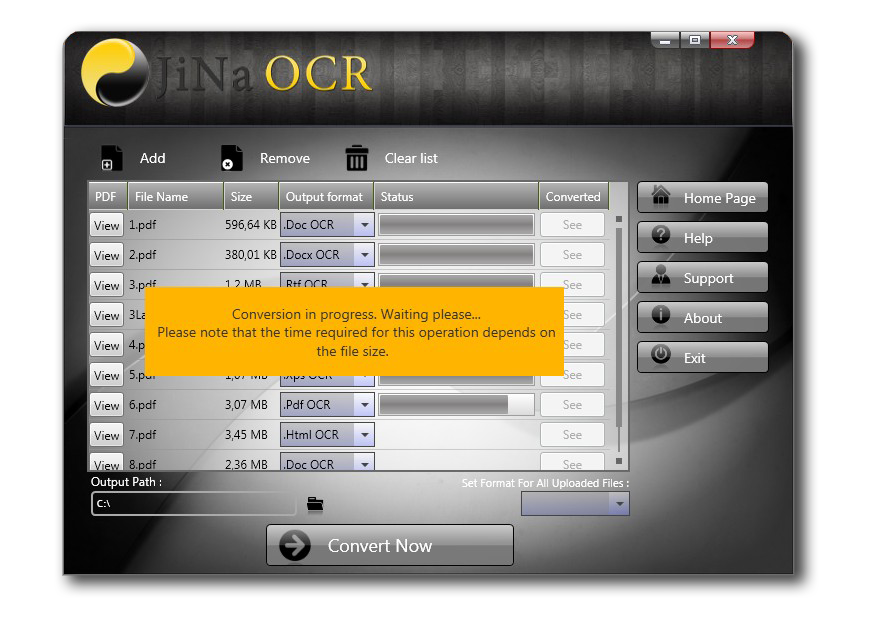The image size is (890, 633).
Task: Click the Output Path text field
Action: coord(194,504)
